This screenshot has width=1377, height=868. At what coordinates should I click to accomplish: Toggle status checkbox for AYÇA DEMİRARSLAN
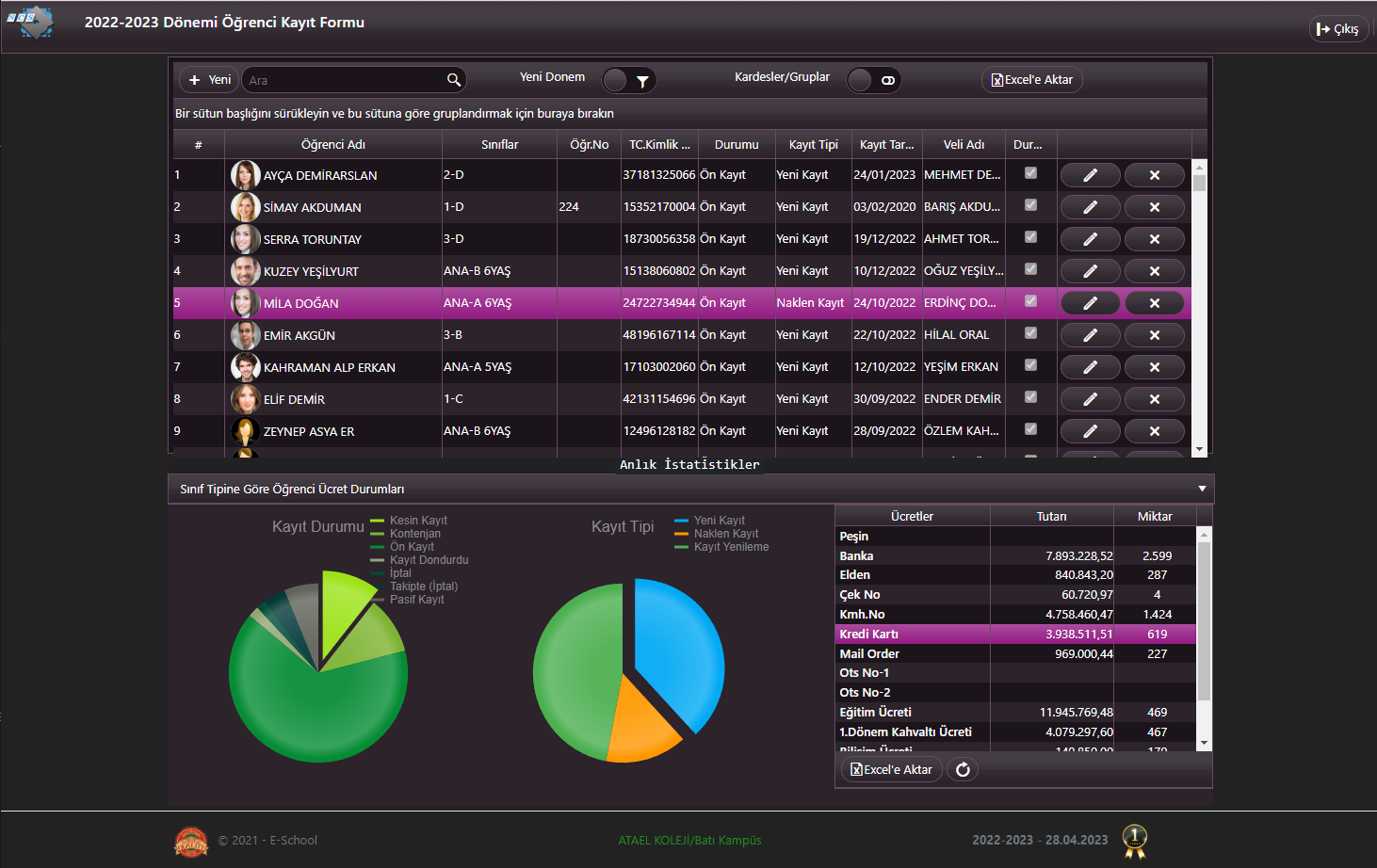pyautogui.click(x=1030, y=173)
